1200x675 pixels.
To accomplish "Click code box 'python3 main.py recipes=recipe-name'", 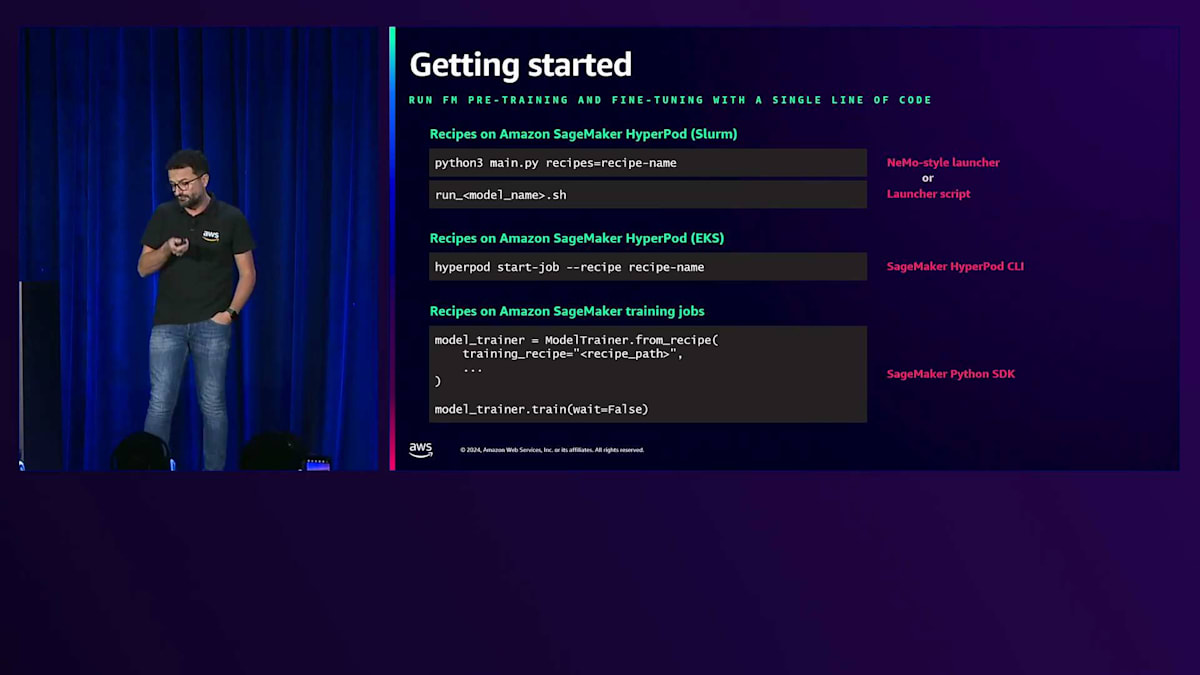I will [x=648, y=163].
